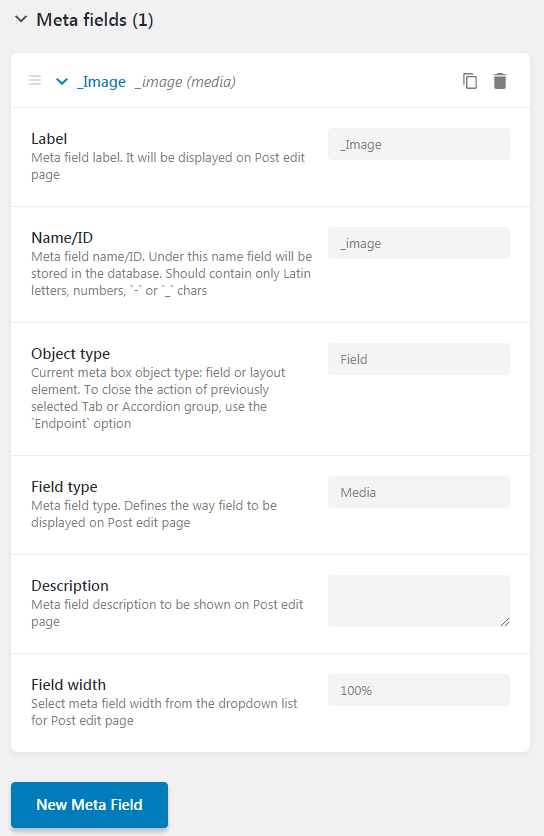Click the Description textarea resize grip
The width and height of the screenshot is (544, 836).
[505, 622]
